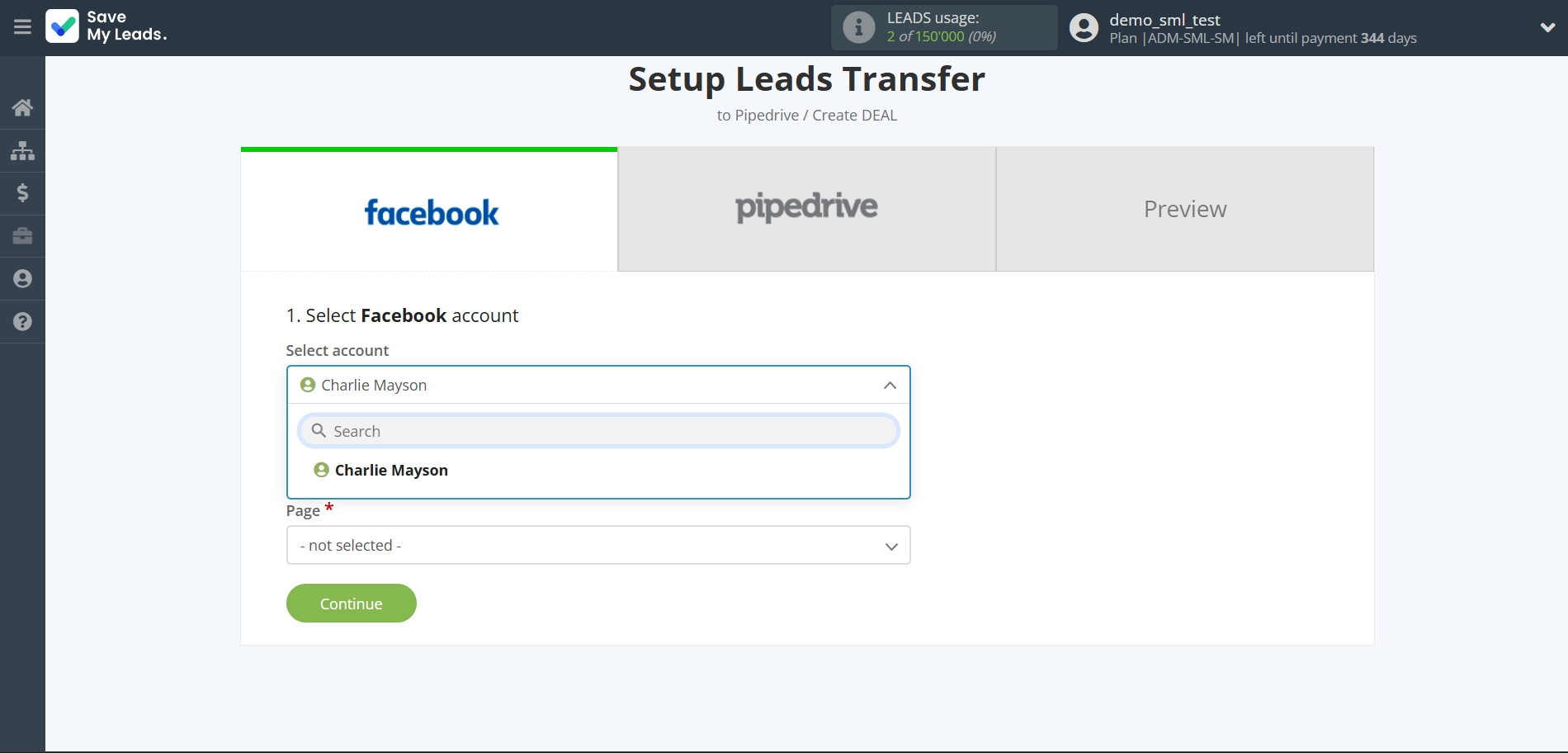
Task: Switch to the Pipedrive tab
Action: [x=806, y=209]
